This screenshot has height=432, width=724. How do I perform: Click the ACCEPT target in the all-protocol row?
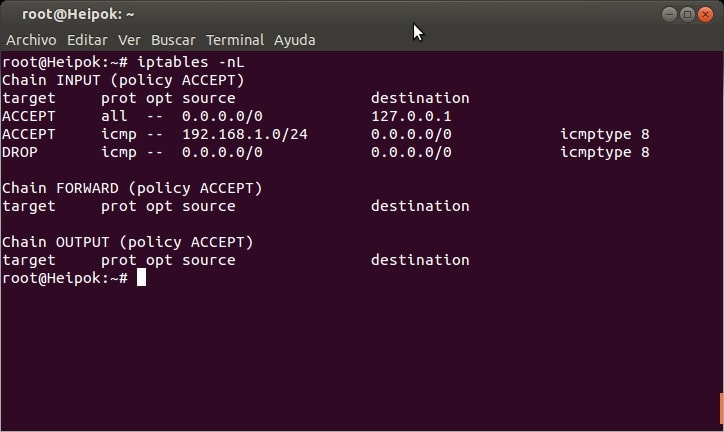coord(29,116)
